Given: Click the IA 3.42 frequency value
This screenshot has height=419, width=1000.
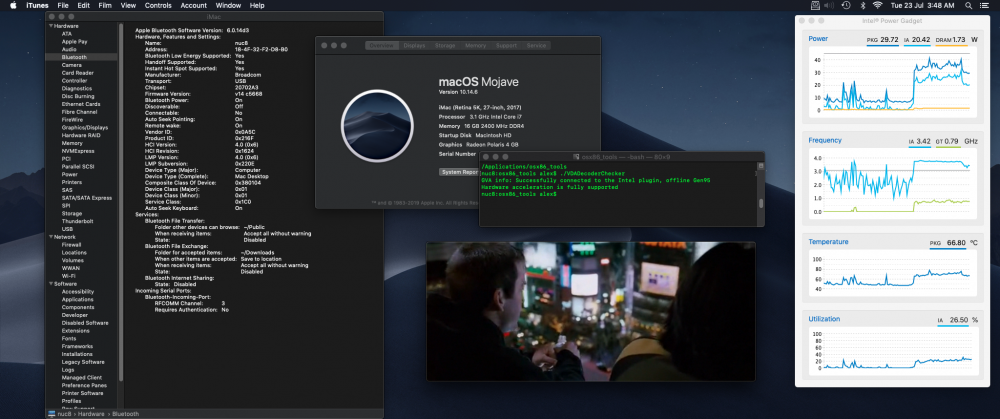Looking at the screenshot, I should pyautogui.click(x=920, y=141).
